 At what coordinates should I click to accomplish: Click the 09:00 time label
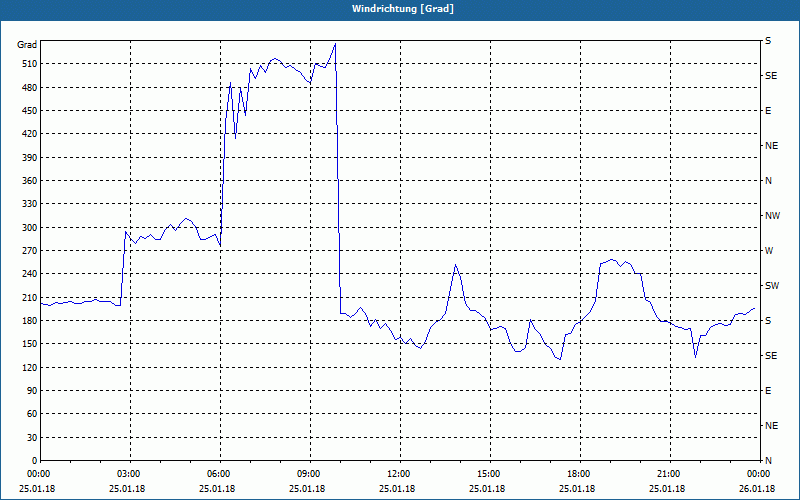pyautogui.click(x=308, y=473)
